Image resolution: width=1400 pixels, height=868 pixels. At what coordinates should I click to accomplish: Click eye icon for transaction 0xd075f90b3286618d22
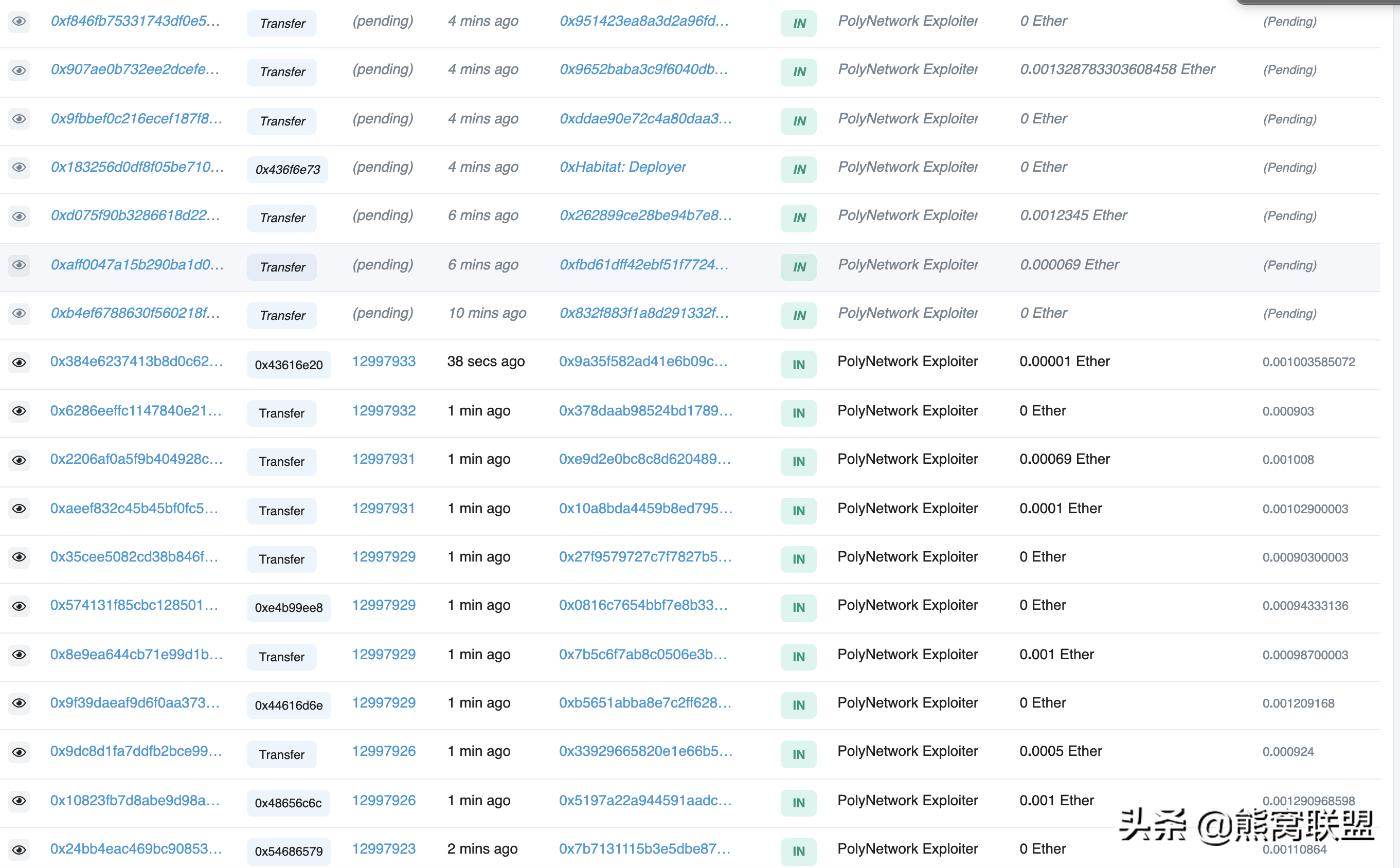pyautogui.click(x=19, y=216)
